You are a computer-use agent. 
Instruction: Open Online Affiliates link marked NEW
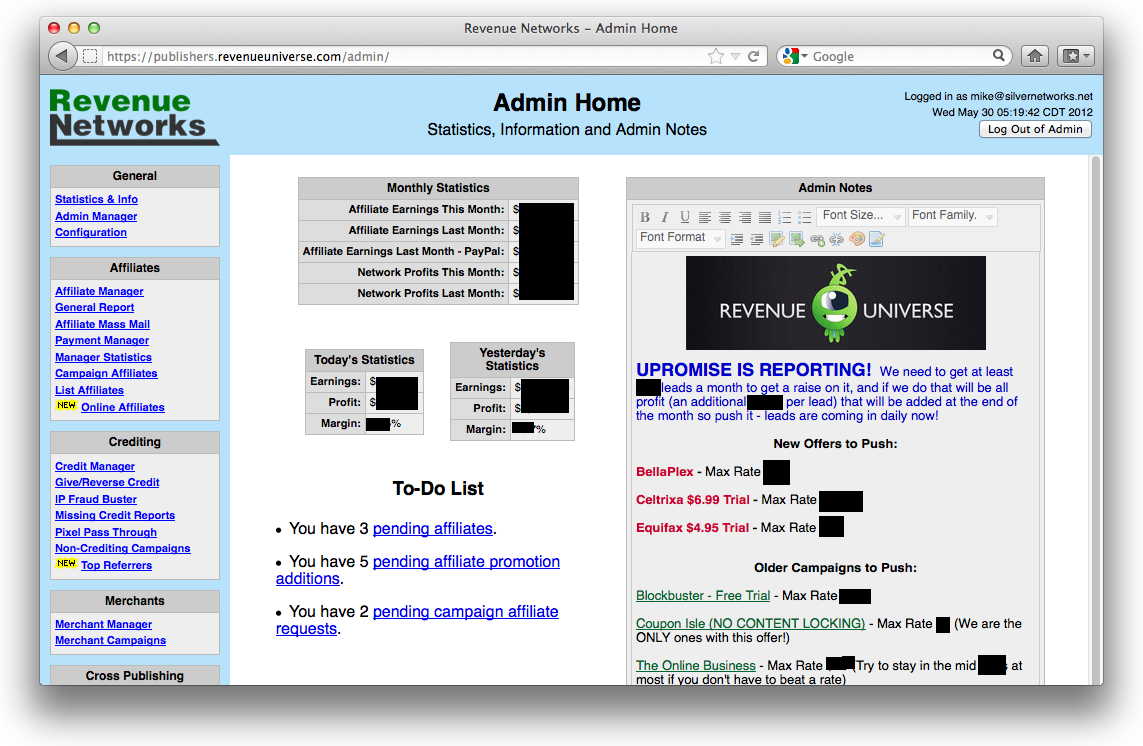coord(122,408)
